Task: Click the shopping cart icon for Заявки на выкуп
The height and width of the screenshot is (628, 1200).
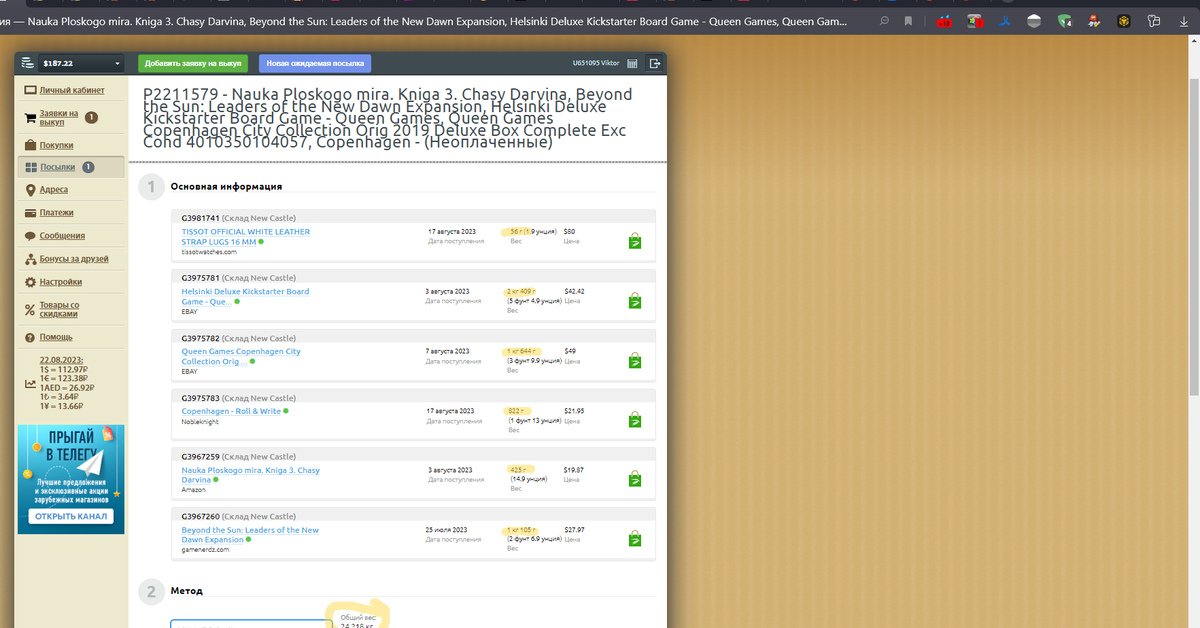Action: (31, 118)
